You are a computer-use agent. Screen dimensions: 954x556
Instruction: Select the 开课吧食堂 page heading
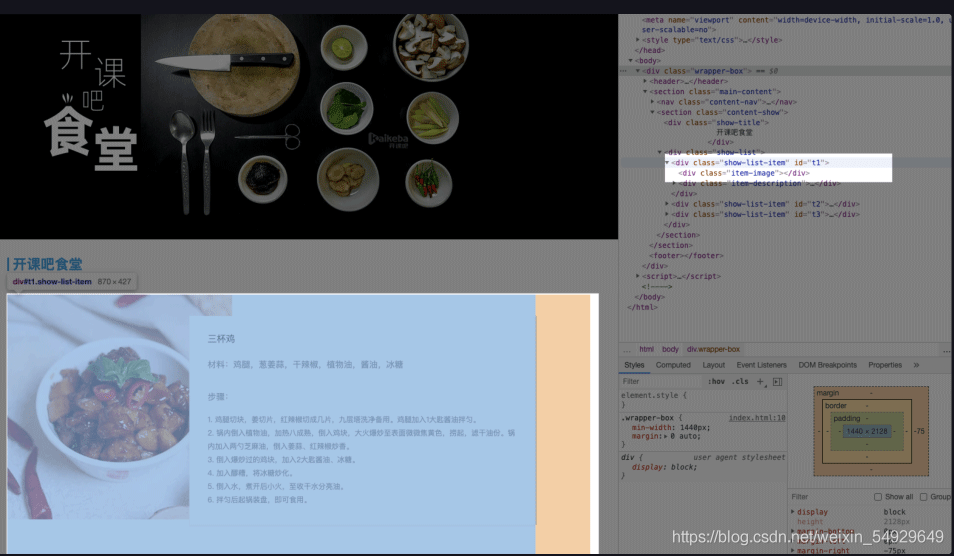tap(47, 264)
